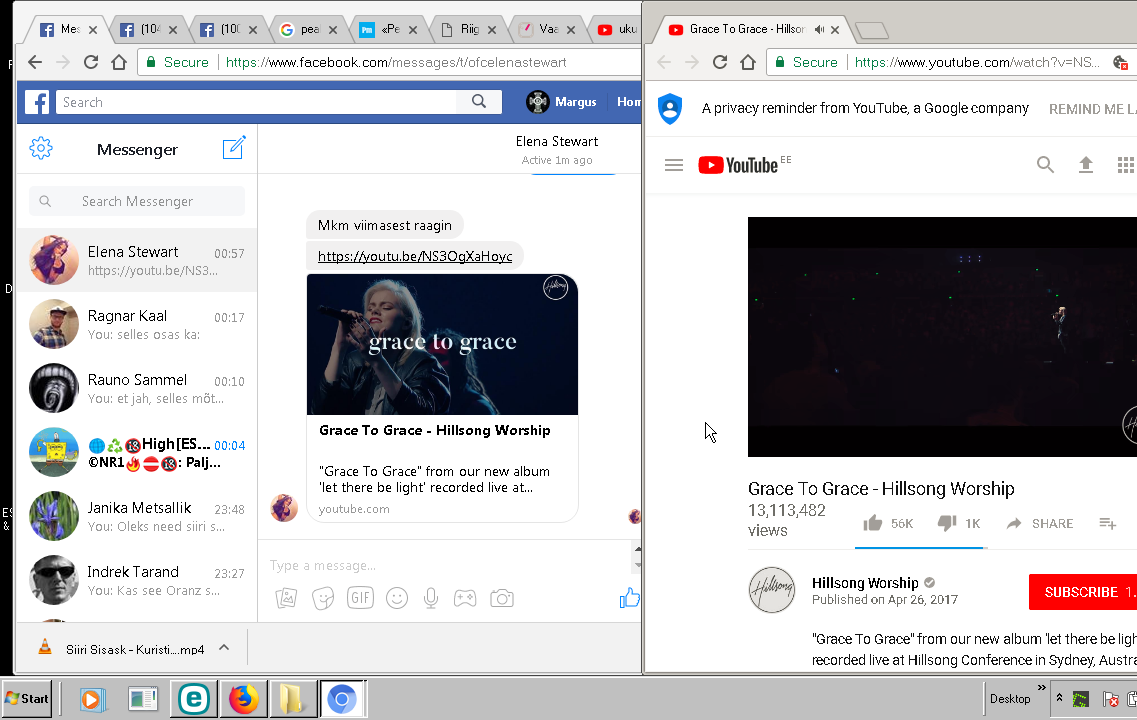
Task: Attach a photo to the message
Action: [286, 598]
